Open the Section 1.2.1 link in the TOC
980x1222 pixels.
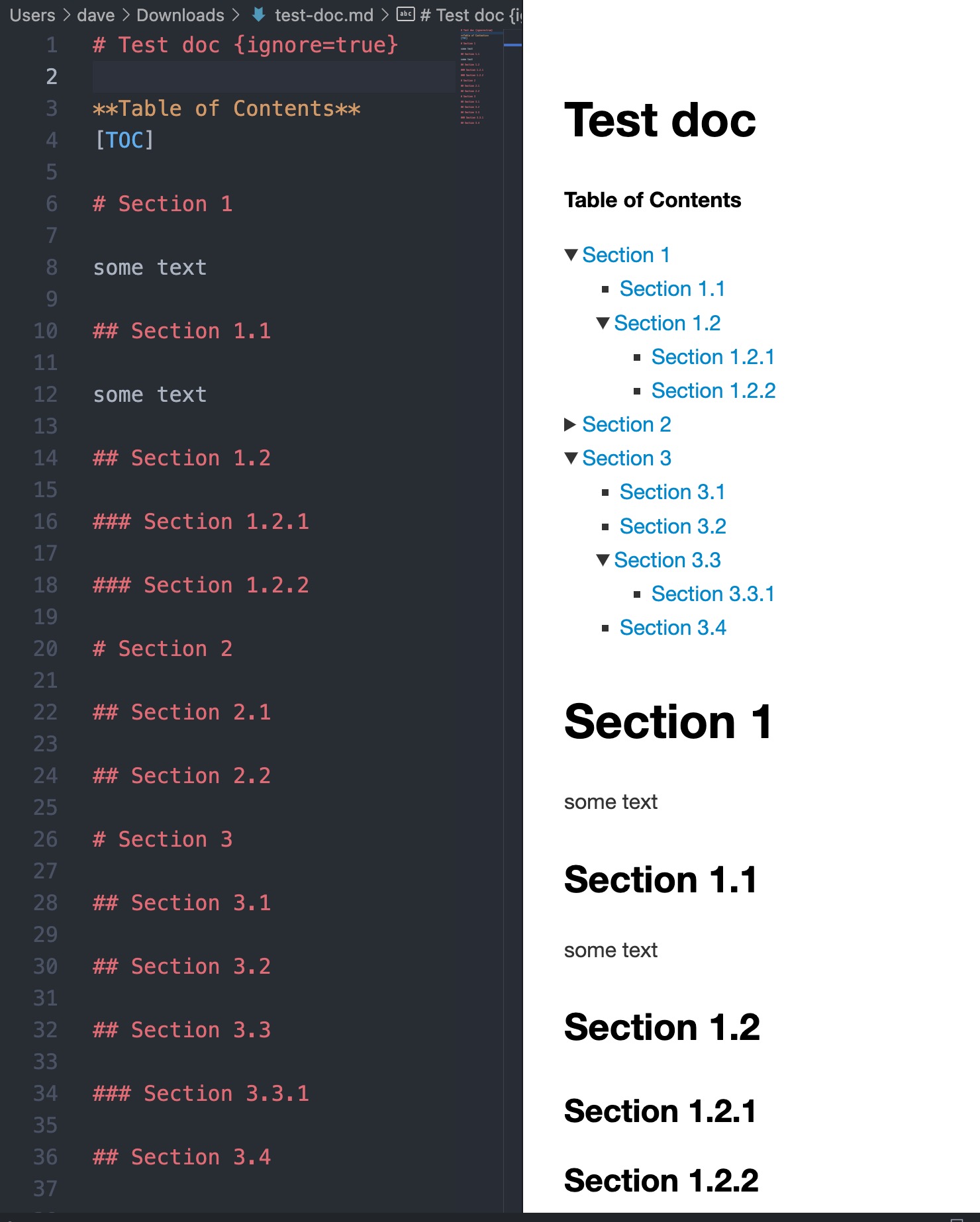point(714,357)
